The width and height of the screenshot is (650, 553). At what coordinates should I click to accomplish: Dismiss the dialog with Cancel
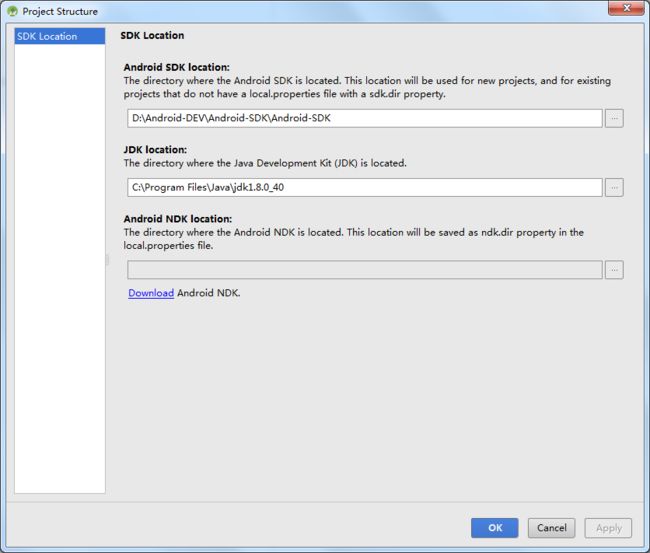coord(551,528)
